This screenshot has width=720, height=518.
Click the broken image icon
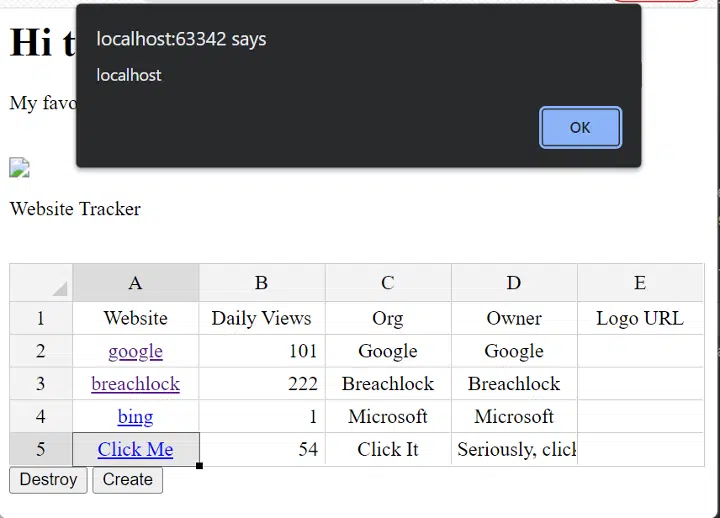19,168
